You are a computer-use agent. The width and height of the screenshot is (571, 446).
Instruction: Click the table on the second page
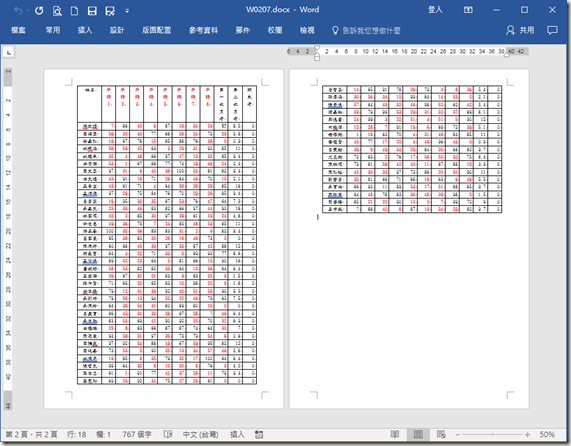pos(412,149)
